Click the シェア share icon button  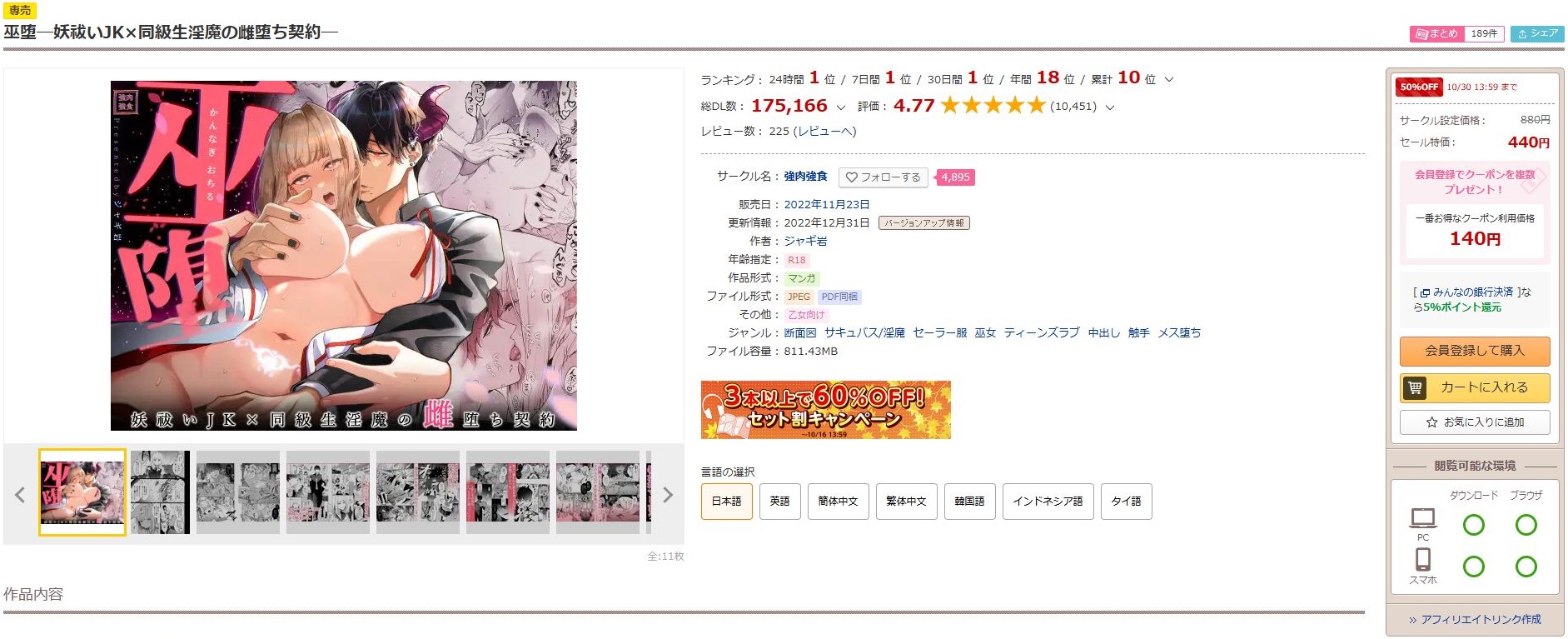1537,33
